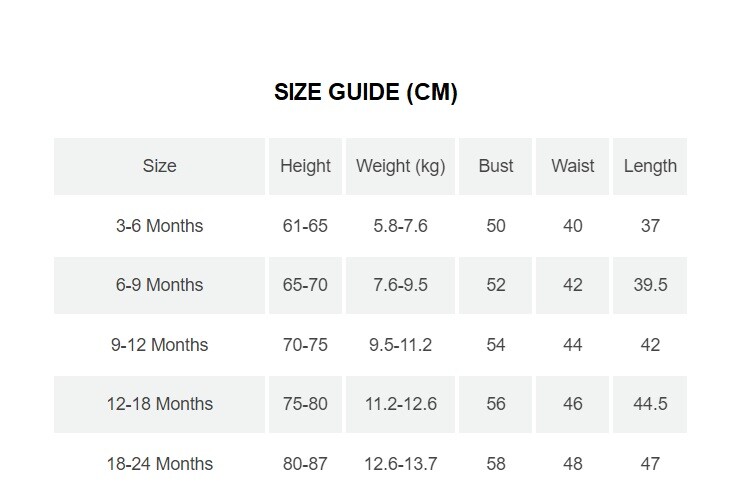Click the SIZE GUIDE (CM) heading
Viewport: 750px width, 495px height.
[x=366, y=93]
